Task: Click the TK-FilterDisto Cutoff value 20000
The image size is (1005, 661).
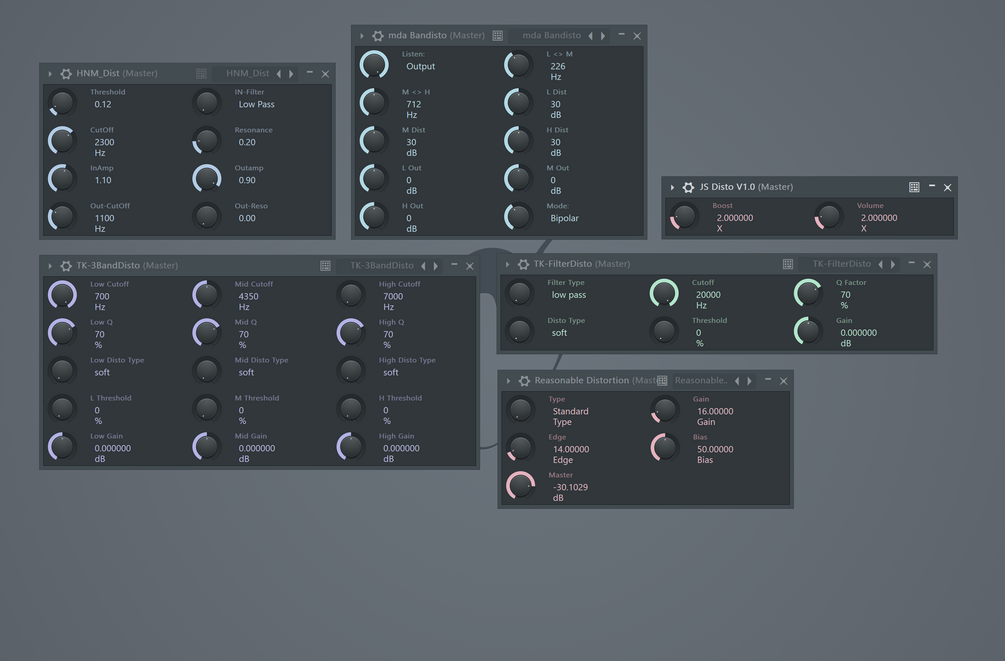Action: [x=708, y=295]
